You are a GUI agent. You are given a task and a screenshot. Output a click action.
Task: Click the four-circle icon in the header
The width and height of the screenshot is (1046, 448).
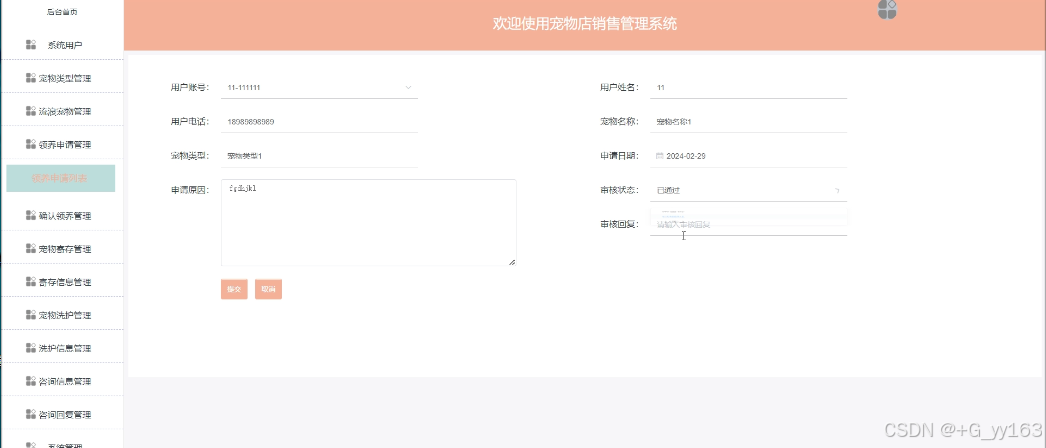tap(887, 9)
